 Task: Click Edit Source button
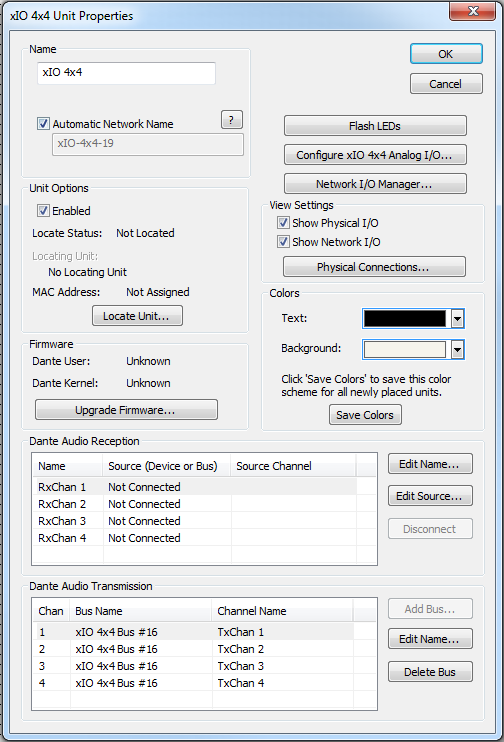click(430, 496)
